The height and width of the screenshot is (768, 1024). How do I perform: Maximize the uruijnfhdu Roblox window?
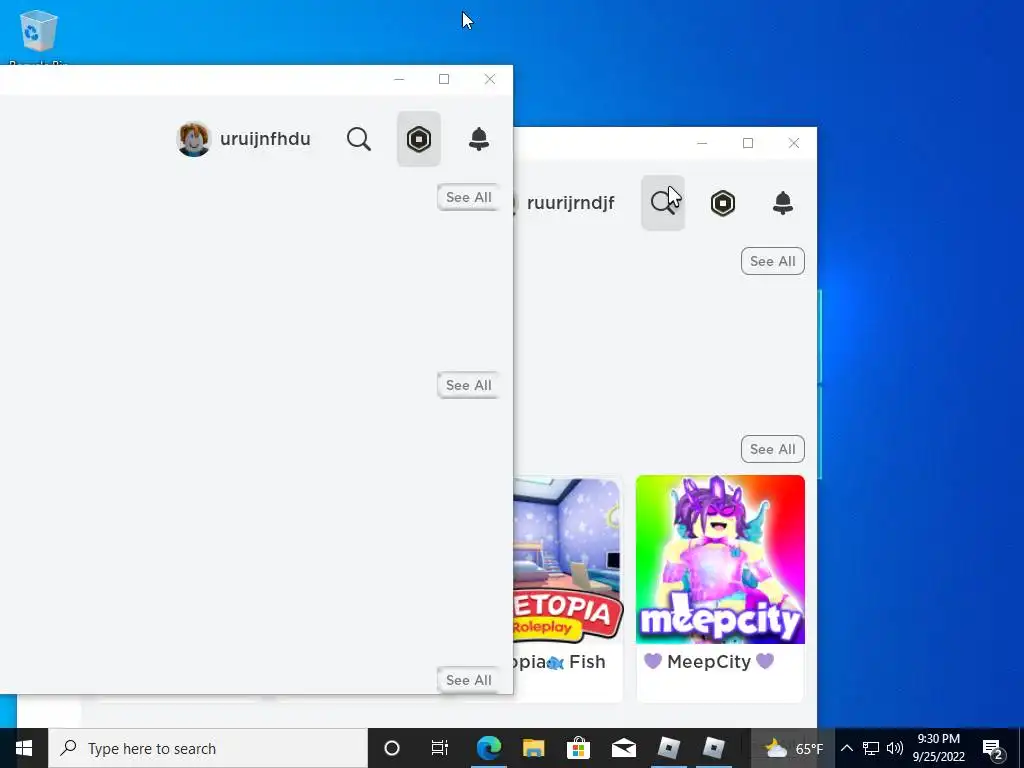[444, 79]
